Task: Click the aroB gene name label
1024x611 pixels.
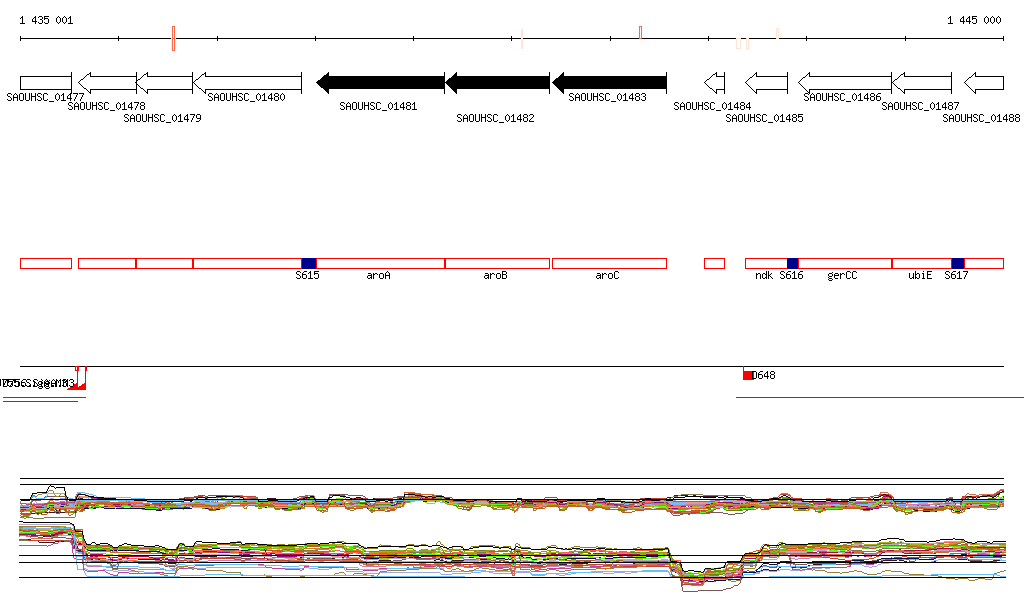Action: pos(496,275)
